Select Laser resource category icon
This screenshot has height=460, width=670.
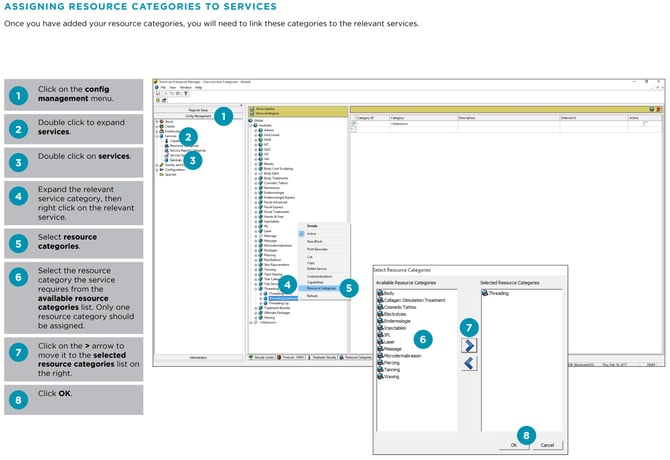[380, 342]
